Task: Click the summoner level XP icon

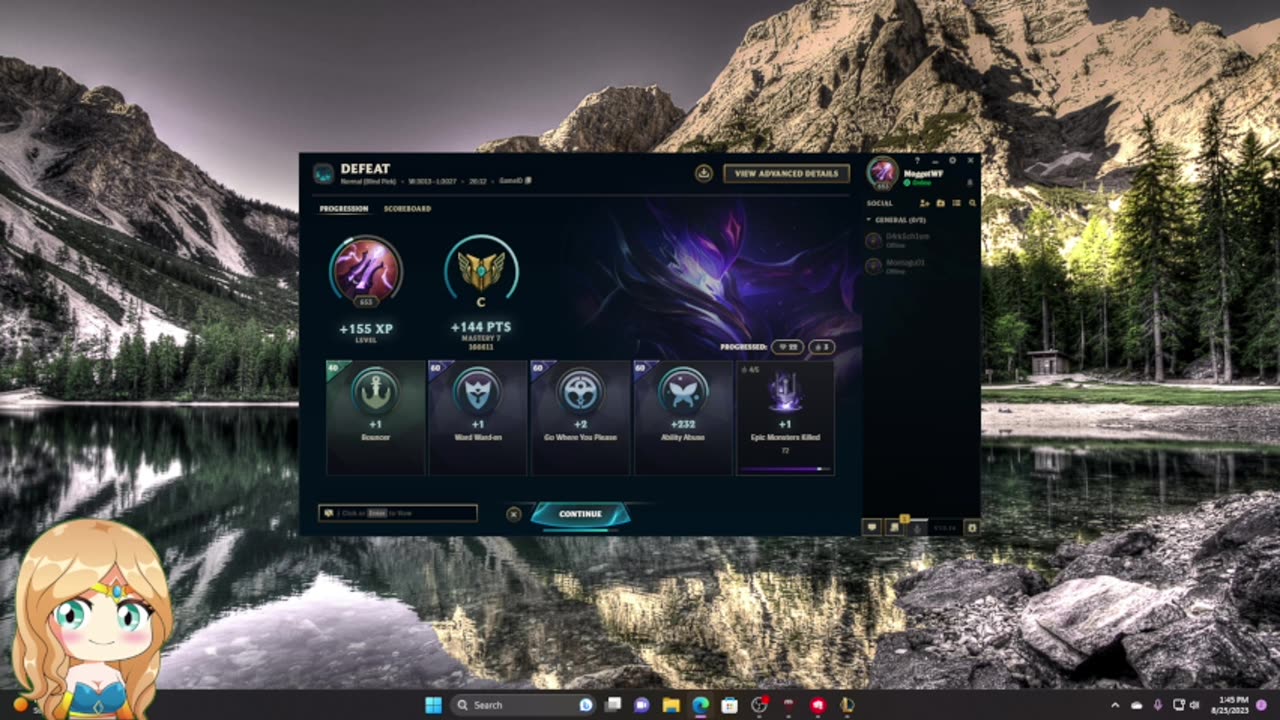Action: (366, 270)
